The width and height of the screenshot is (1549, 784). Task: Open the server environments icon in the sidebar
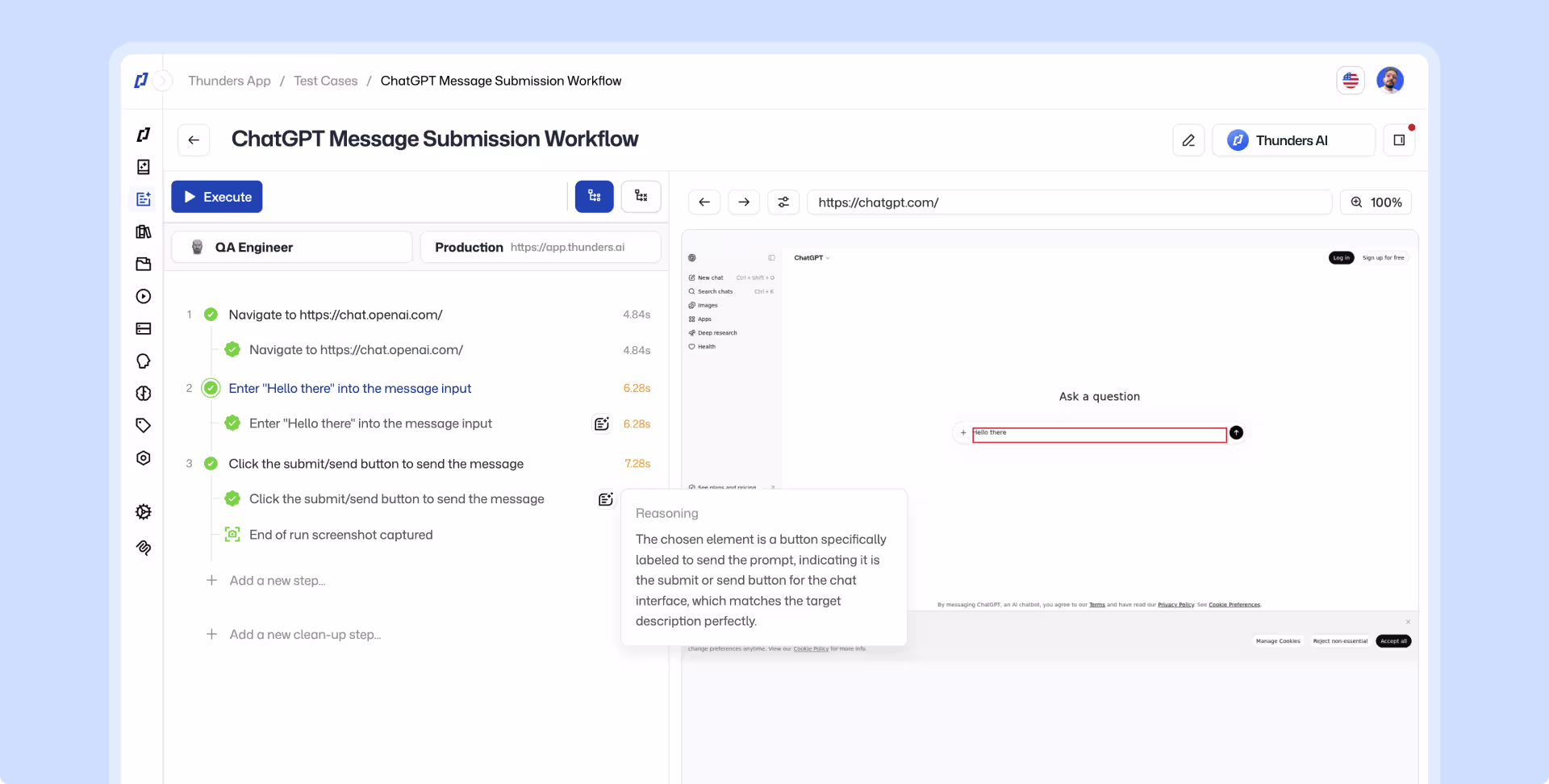click(144, 328)
